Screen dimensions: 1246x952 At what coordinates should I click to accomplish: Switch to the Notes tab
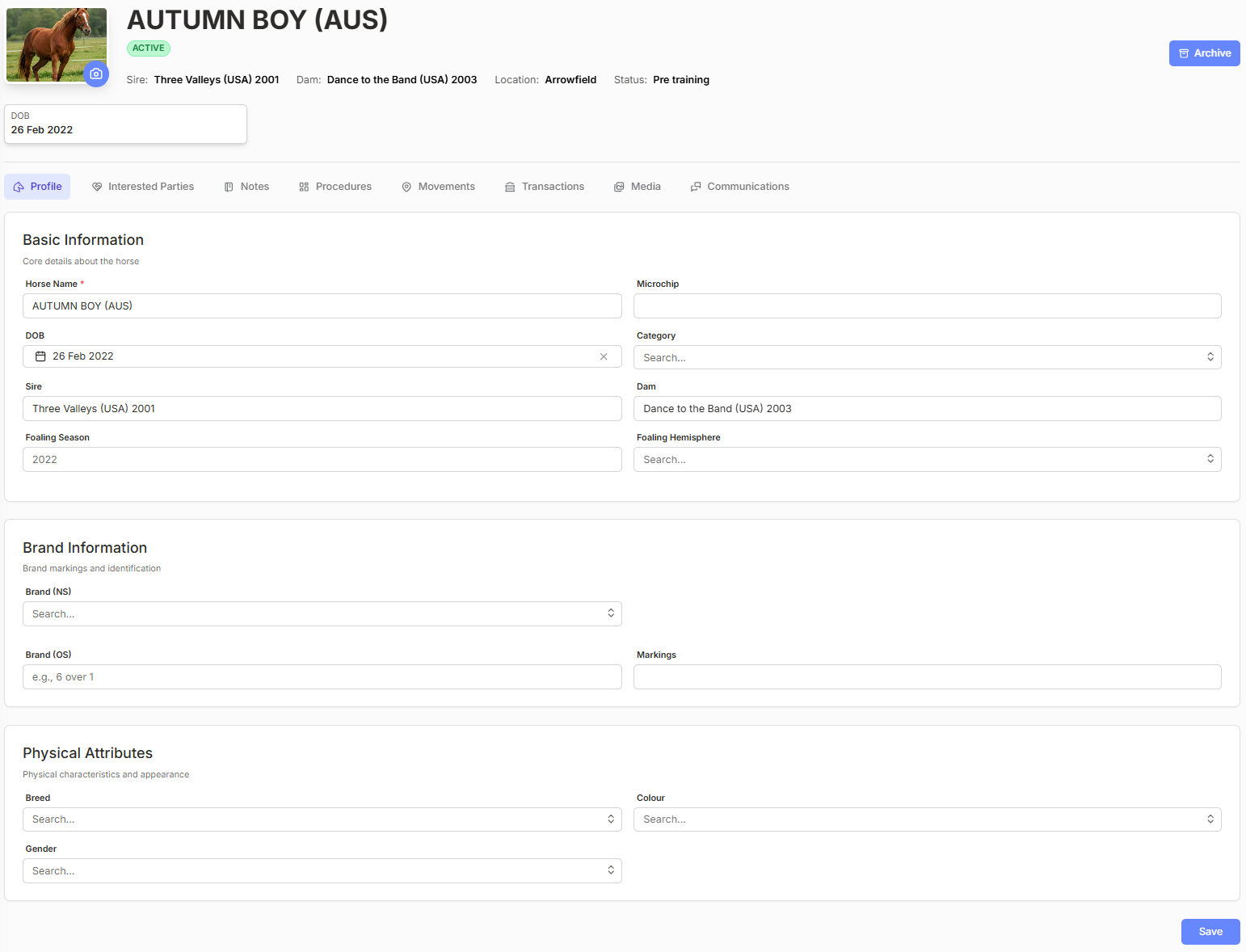click(246, 187)
